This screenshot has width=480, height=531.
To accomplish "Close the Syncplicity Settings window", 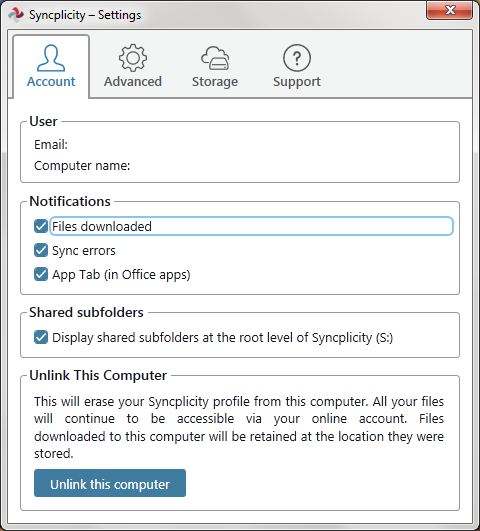I will pos(450,10).
